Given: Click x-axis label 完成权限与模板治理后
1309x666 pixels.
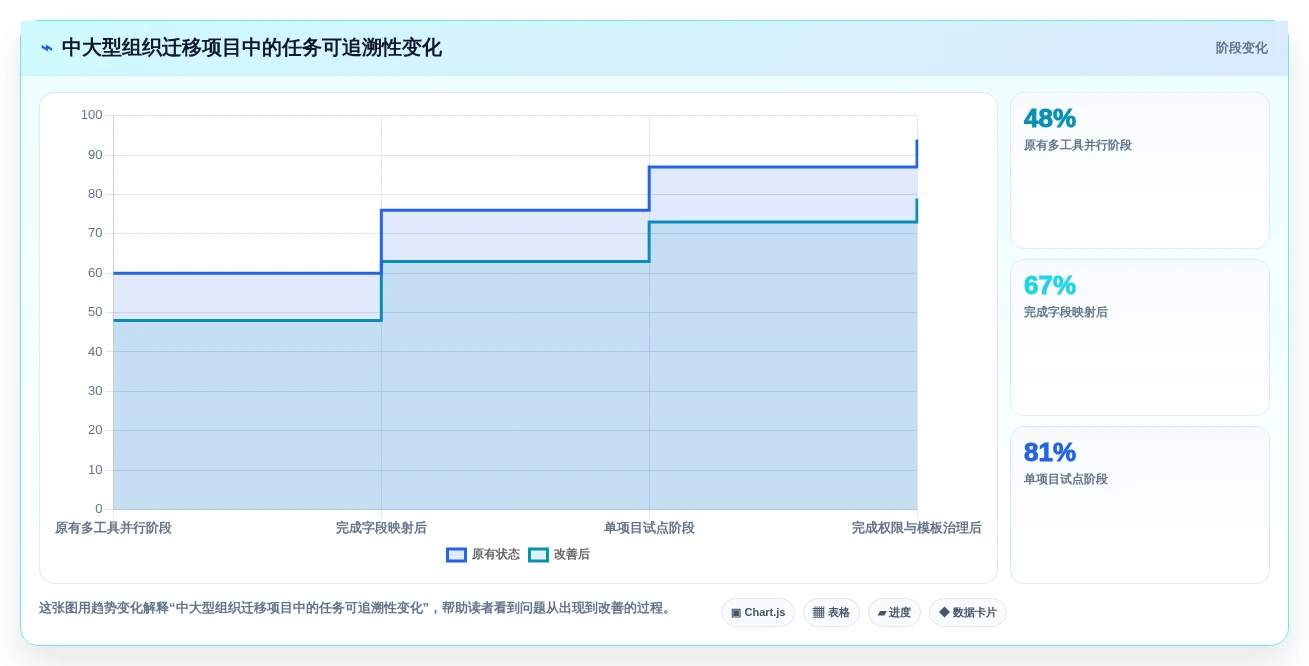Looking at the screenshot, I should coord(917,527).
